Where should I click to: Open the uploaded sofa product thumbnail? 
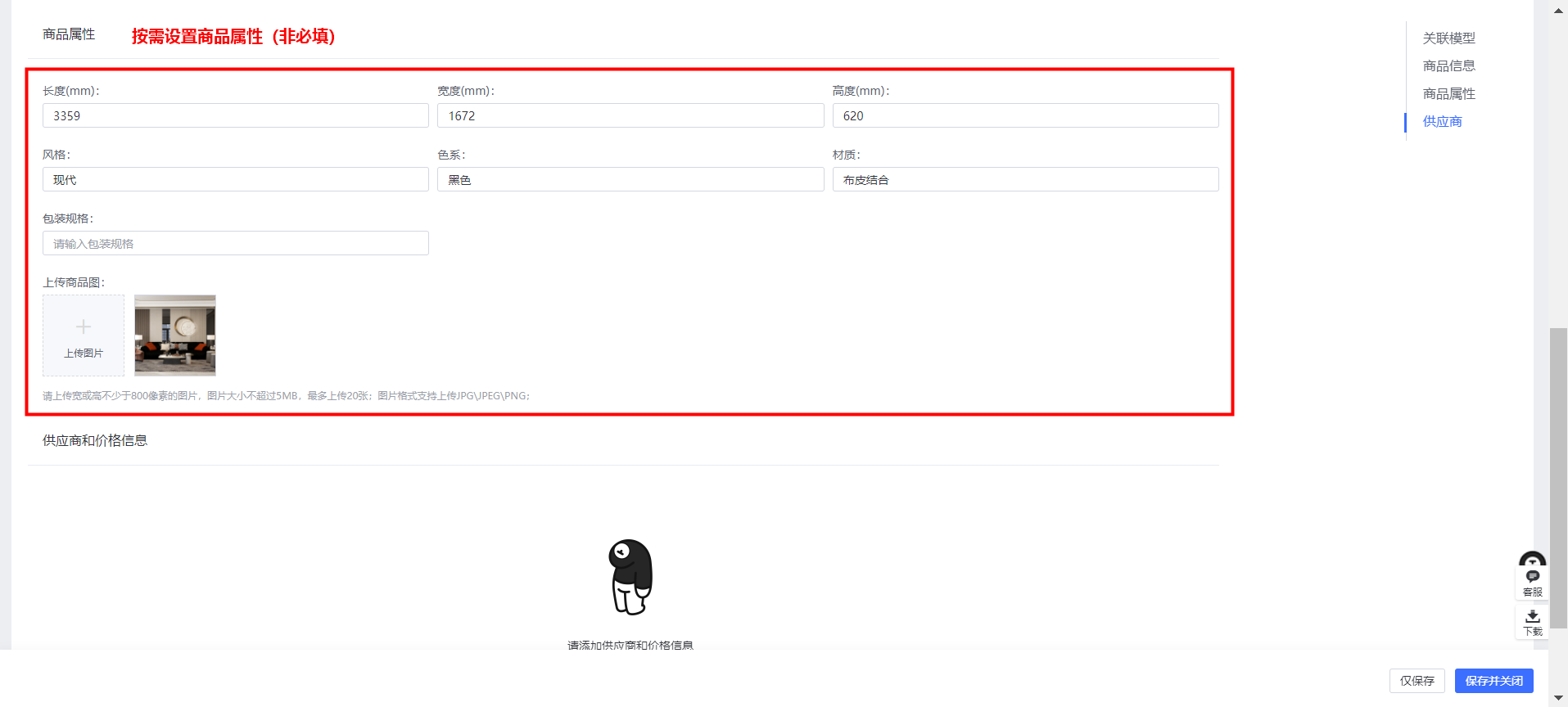175,335
